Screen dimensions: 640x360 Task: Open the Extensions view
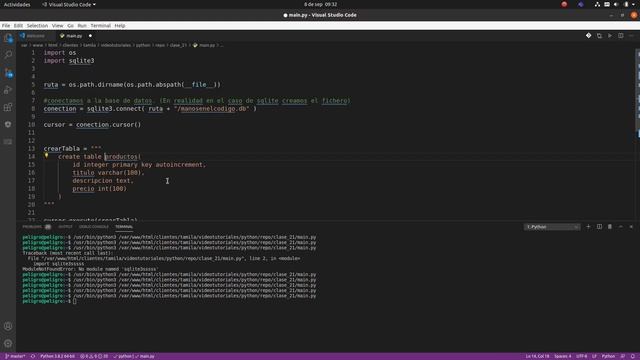point(8,107)
